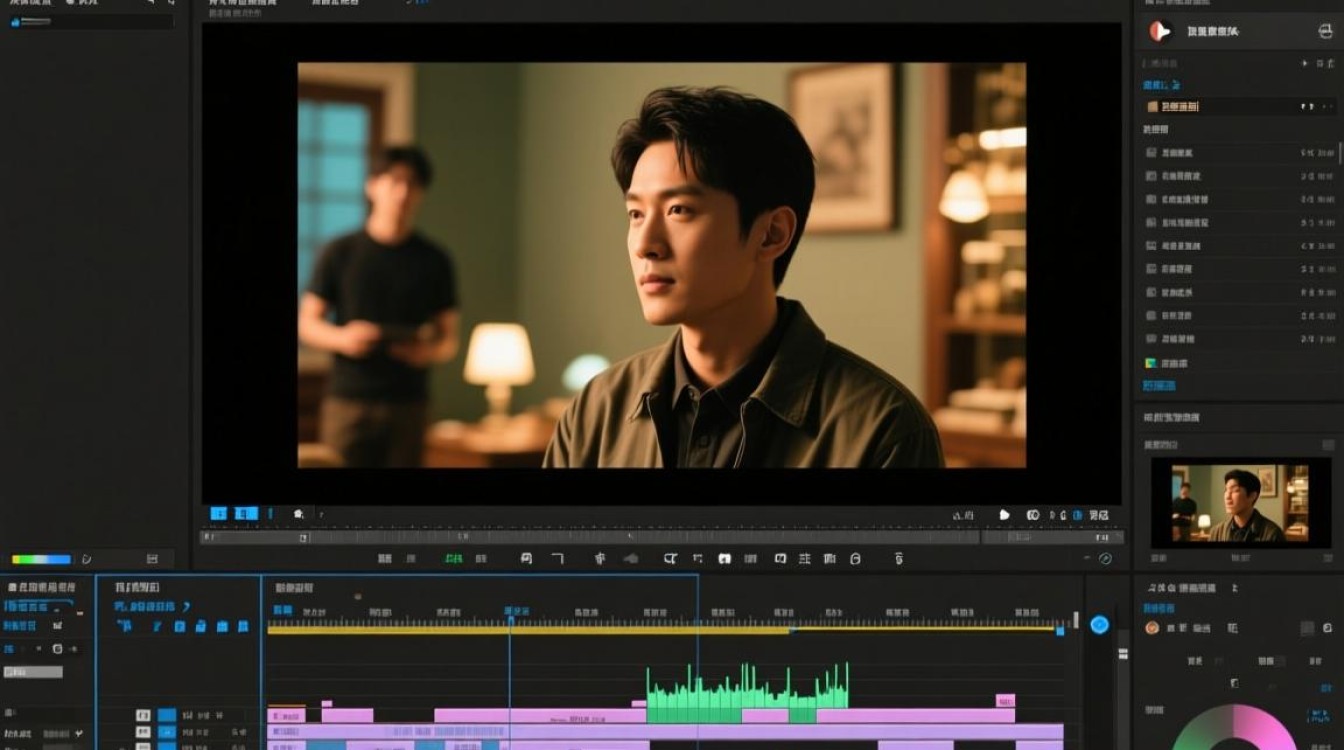Click the orange circle icon in the lower-right panel

(1152, 628)
